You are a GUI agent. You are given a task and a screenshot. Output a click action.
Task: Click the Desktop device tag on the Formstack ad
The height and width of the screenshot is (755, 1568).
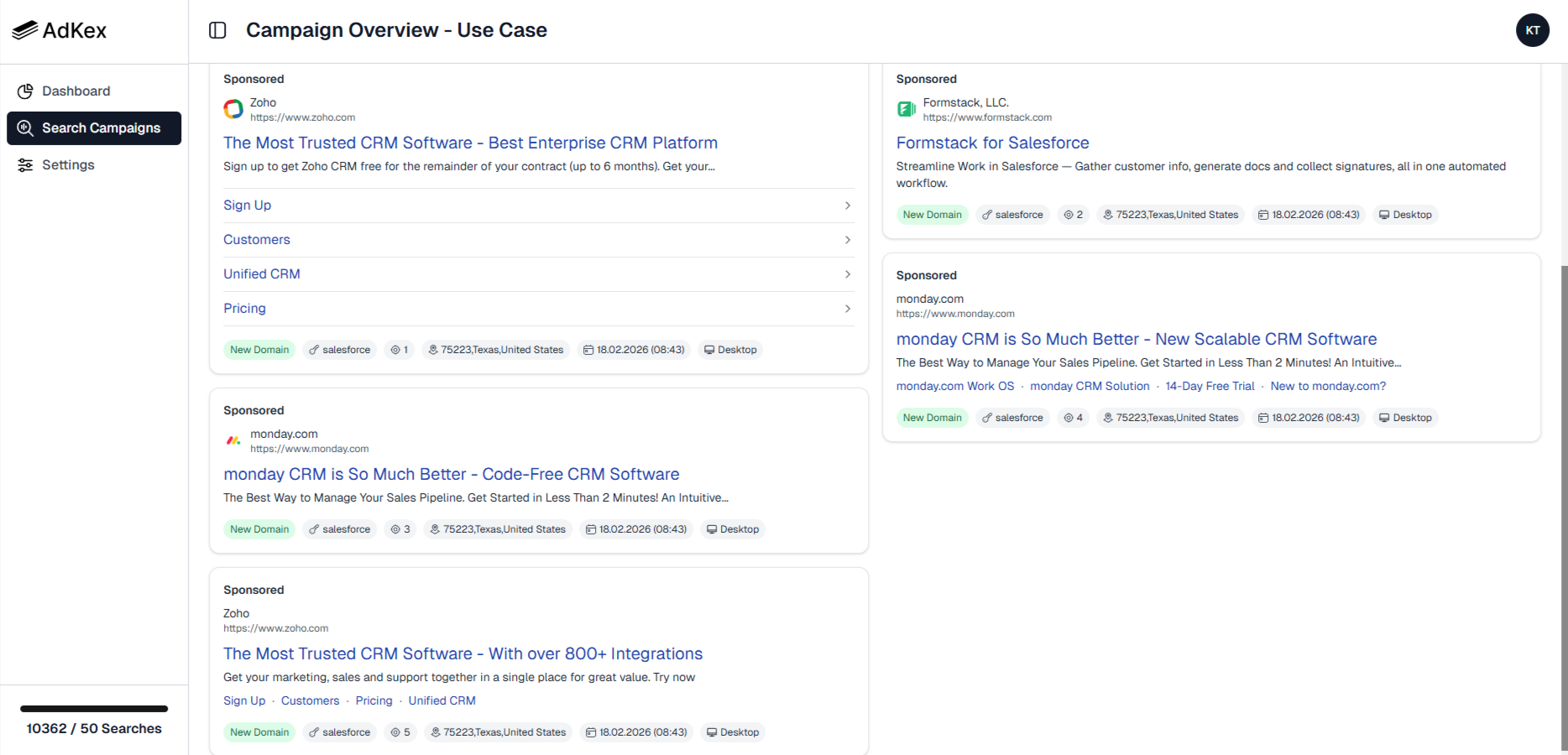1405,215
